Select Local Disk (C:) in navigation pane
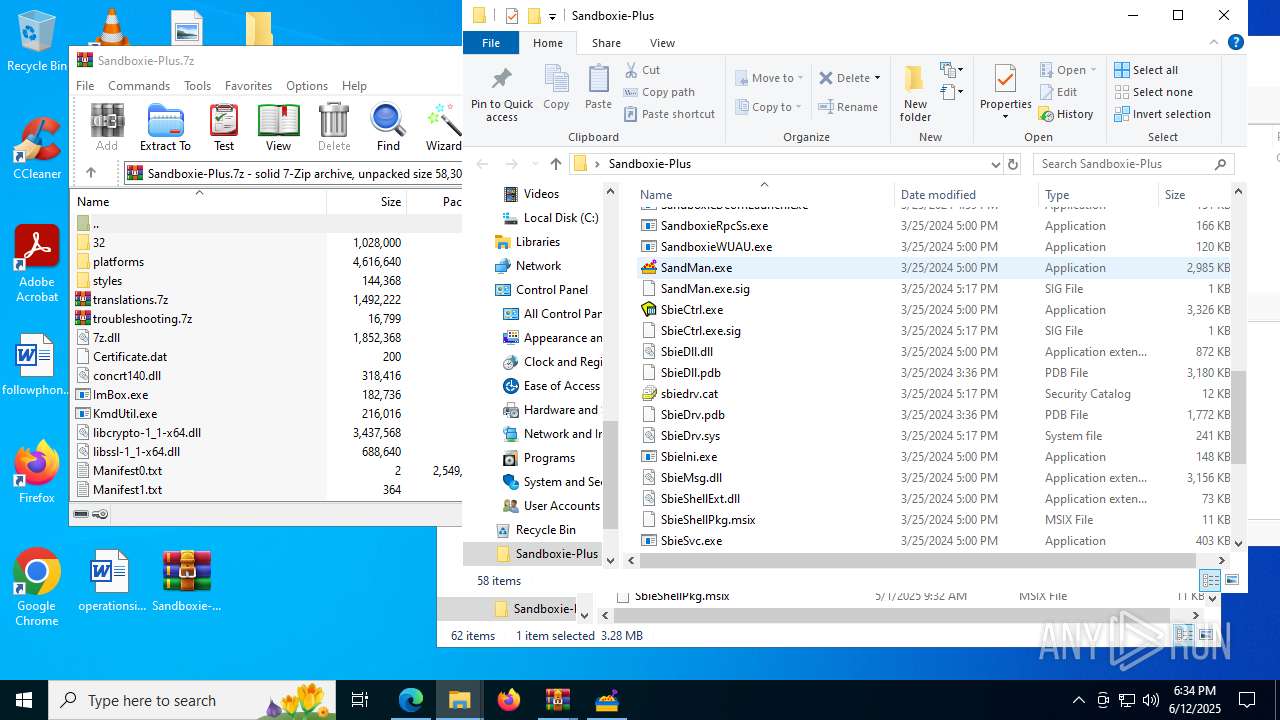 [x=560, y=218]
